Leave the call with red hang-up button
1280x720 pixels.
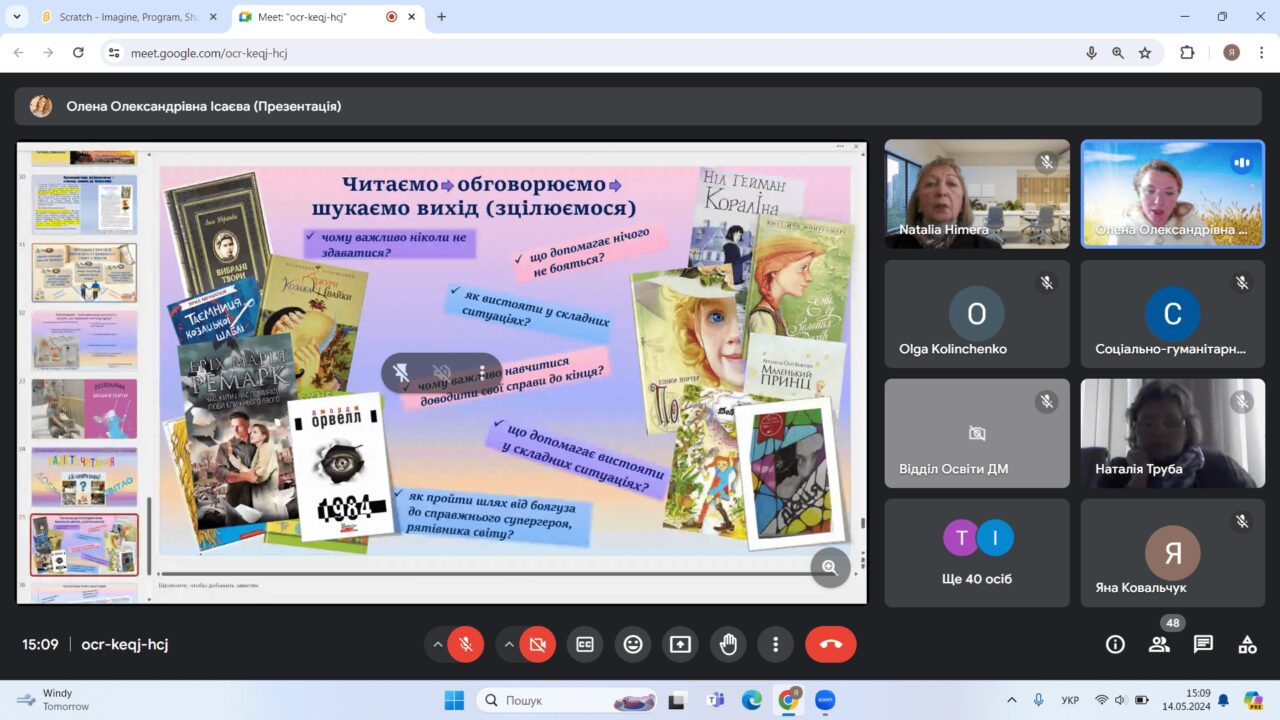pos(831,645)
